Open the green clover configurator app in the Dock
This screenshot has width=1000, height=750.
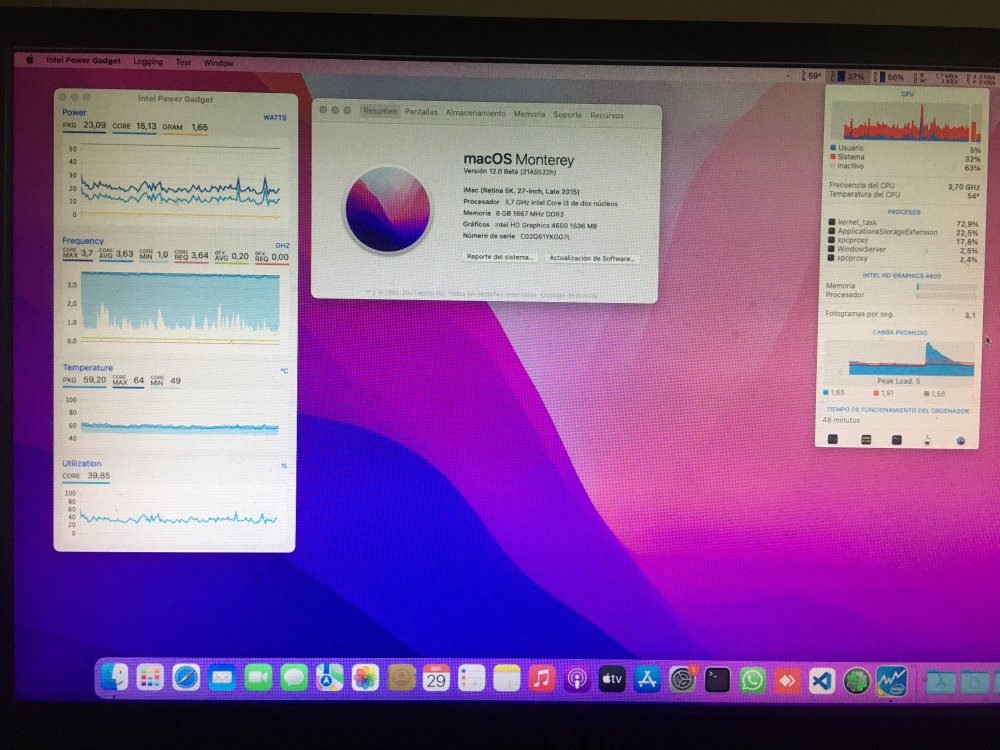tap(857, 681)
